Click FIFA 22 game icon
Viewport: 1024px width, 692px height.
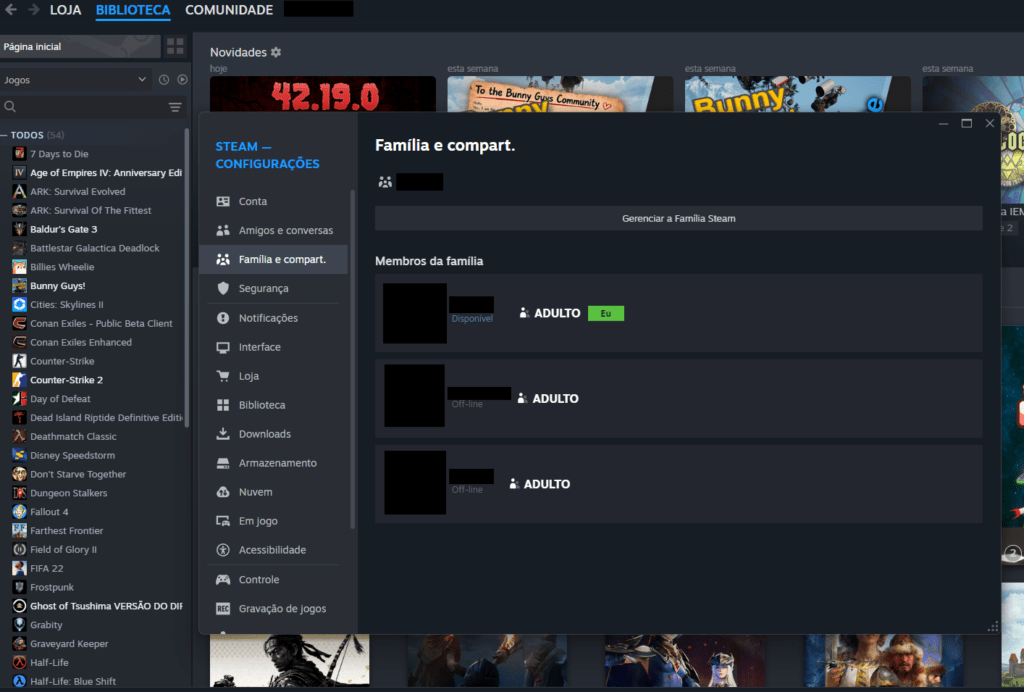[20, 568]
